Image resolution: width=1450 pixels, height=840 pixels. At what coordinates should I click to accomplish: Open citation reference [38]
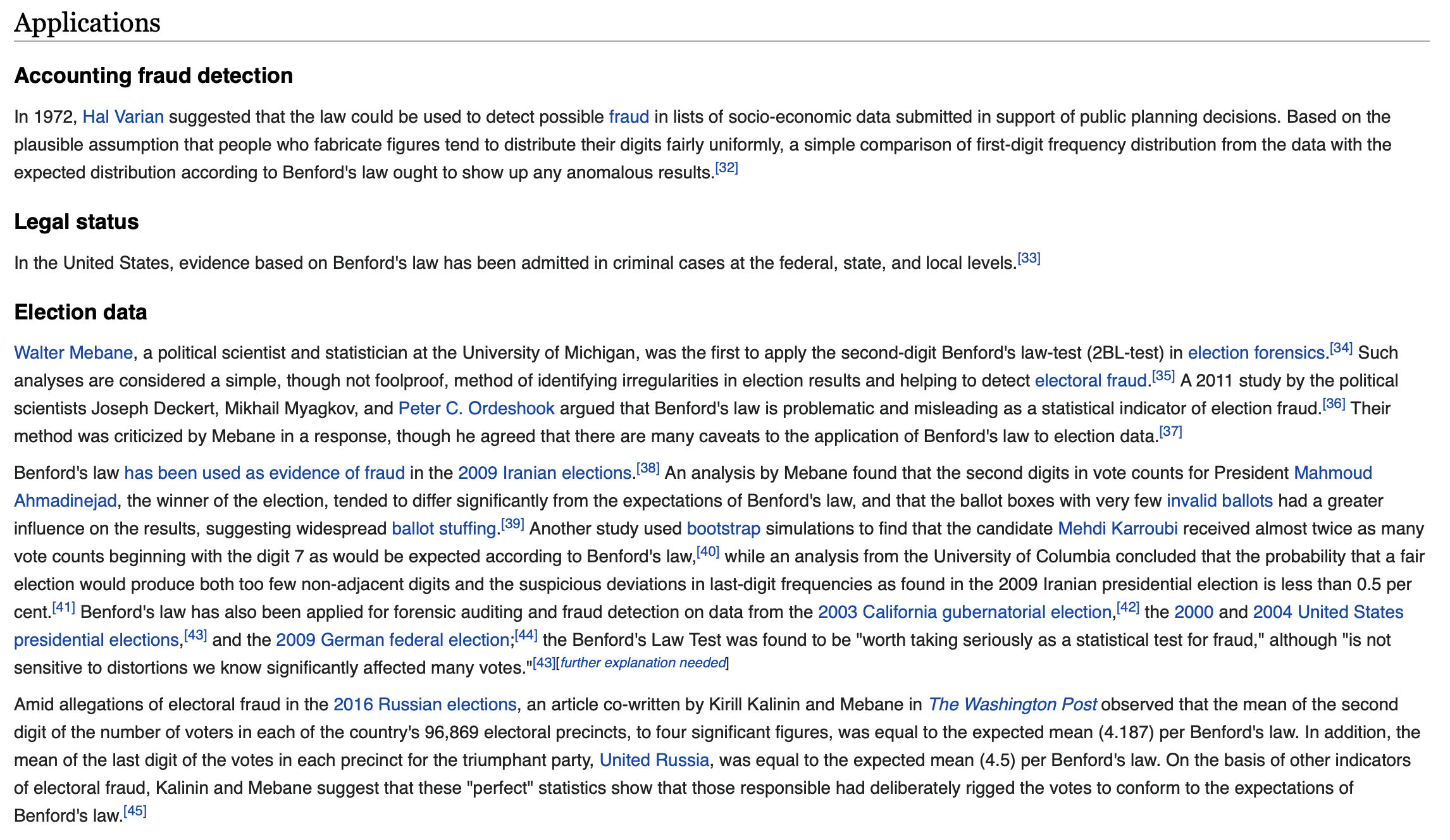point(648,468)
